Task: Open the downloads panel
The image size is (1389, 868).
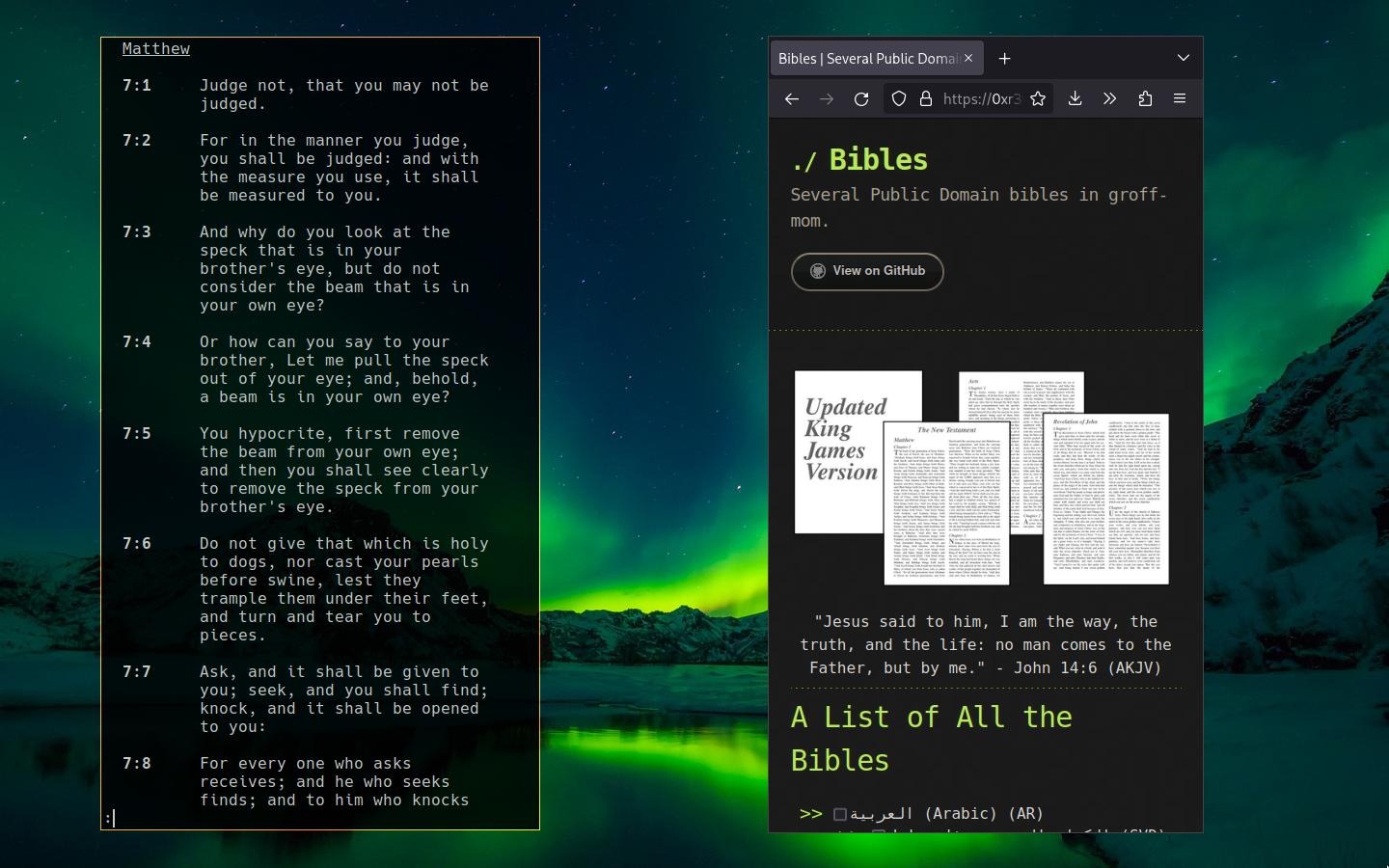Action: 1075,98
